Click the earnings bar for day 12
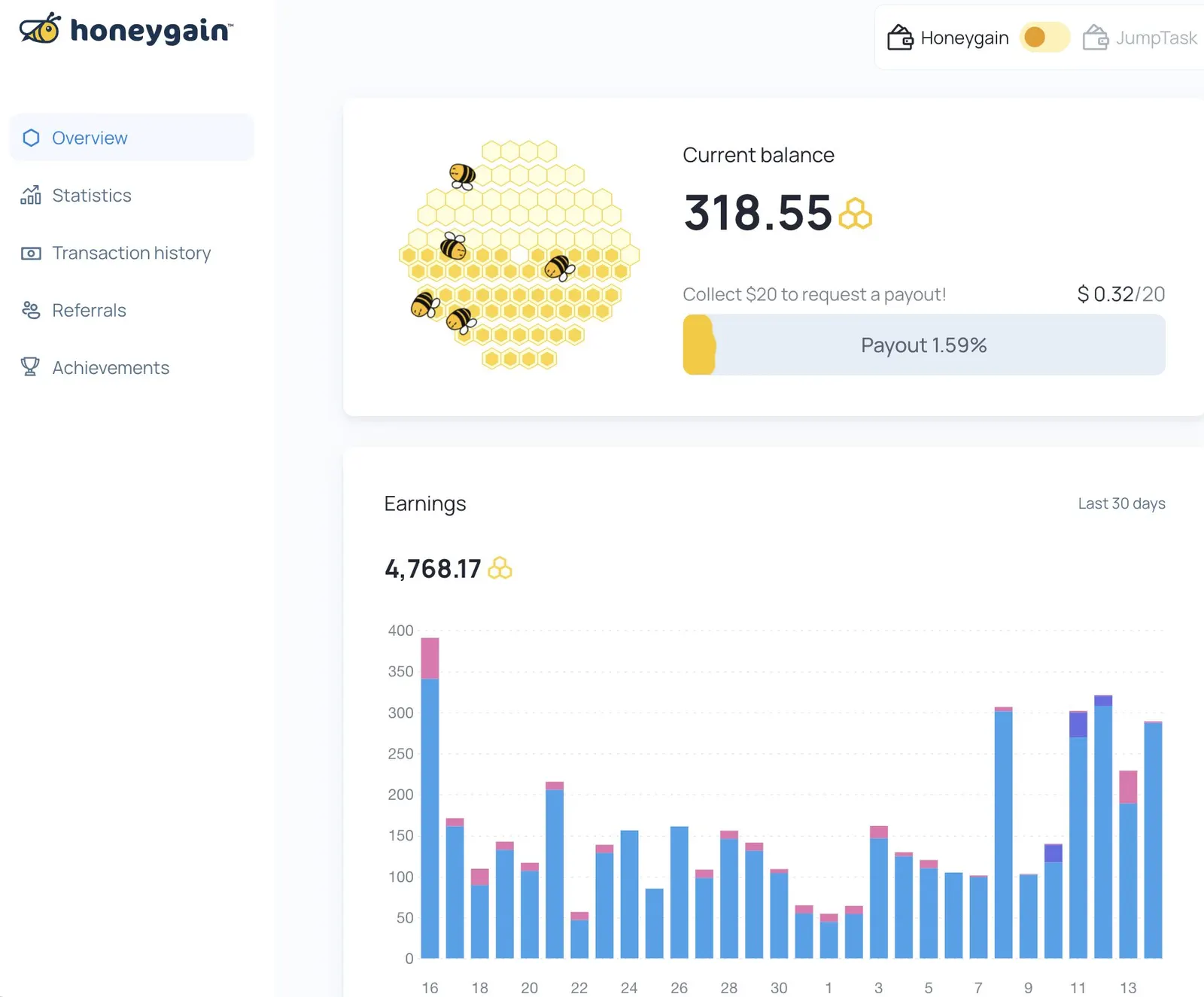Screen dimensions: 1204x997 (x=1103, y=826)
